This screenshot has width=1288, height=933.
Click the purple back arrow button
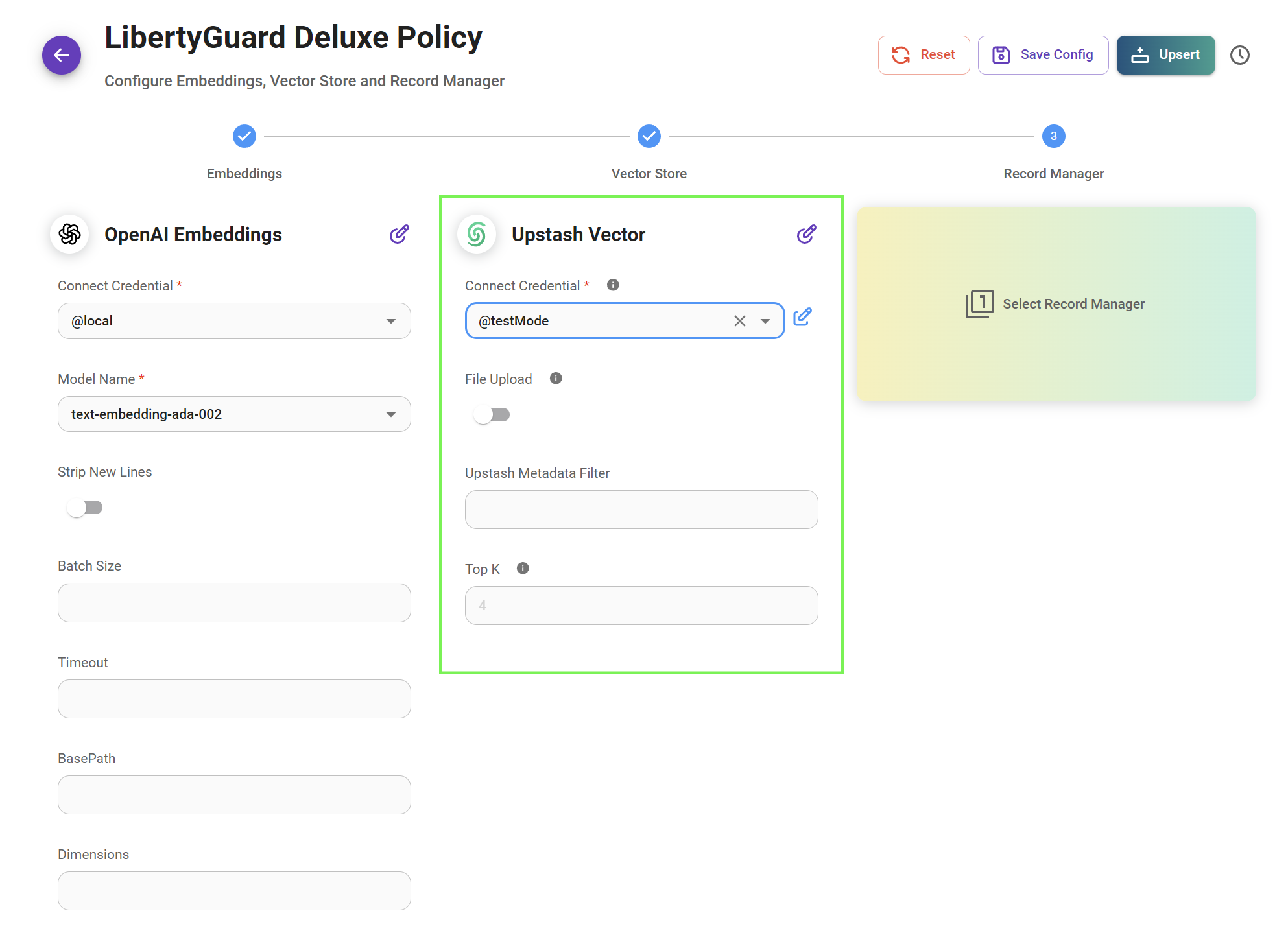62,55
